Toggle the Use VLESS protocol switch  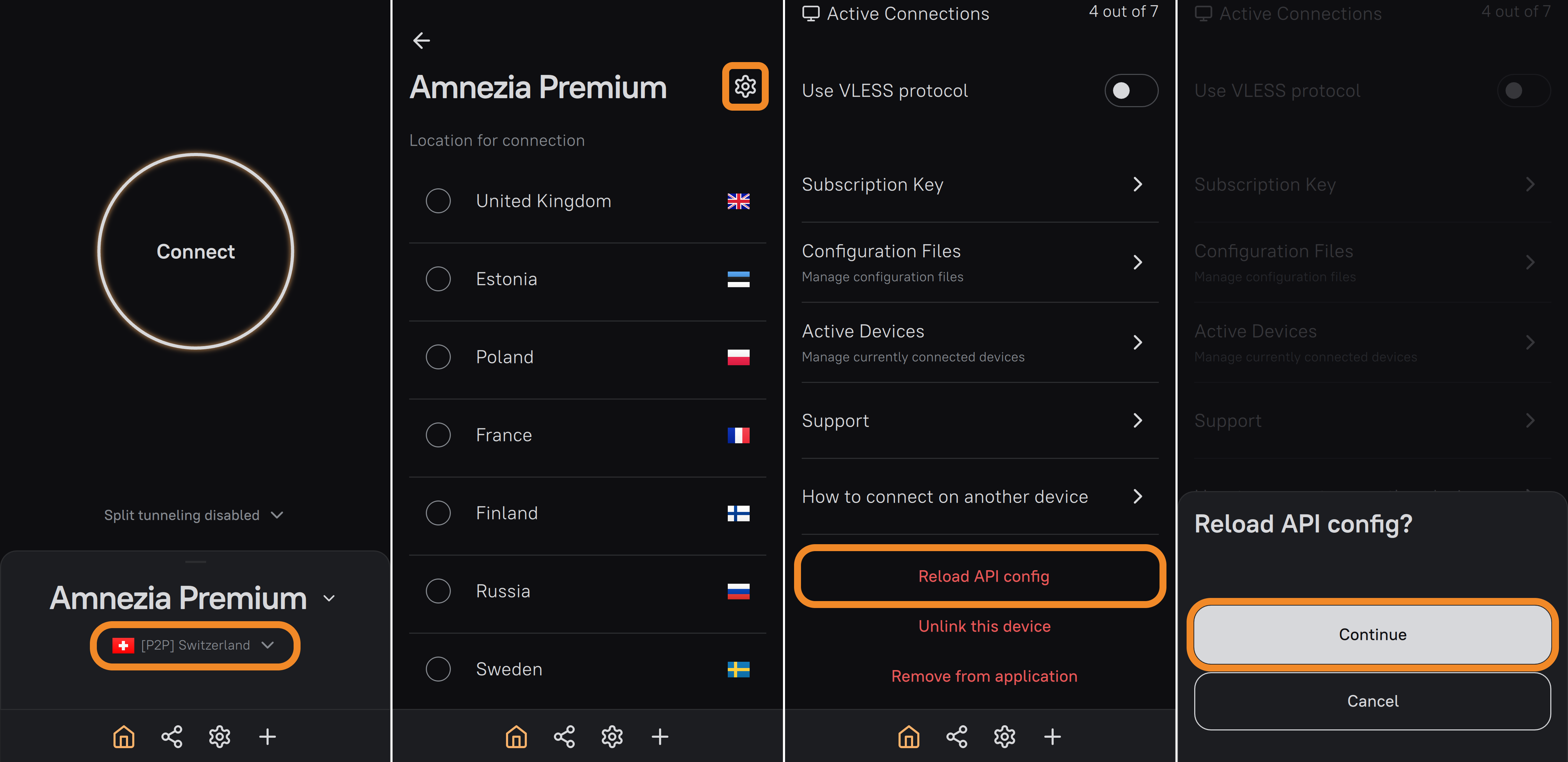tap(1130, 91)
